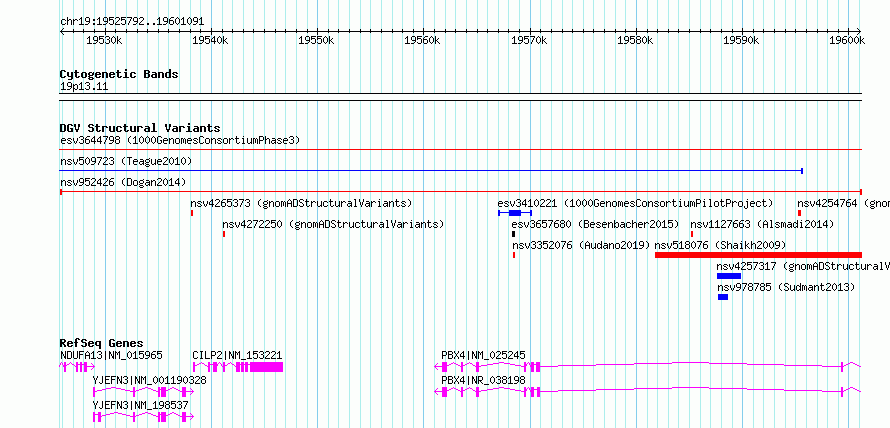Click the chr19:19525792..19601091 coordinate label

tap(132, 22)
